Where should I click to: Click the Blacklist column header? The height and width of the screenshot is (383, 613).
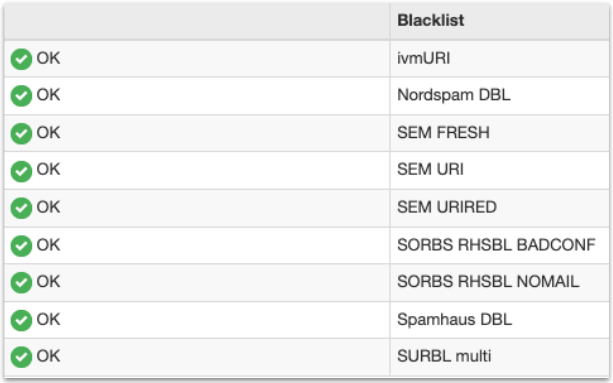[x=430, y=20]
